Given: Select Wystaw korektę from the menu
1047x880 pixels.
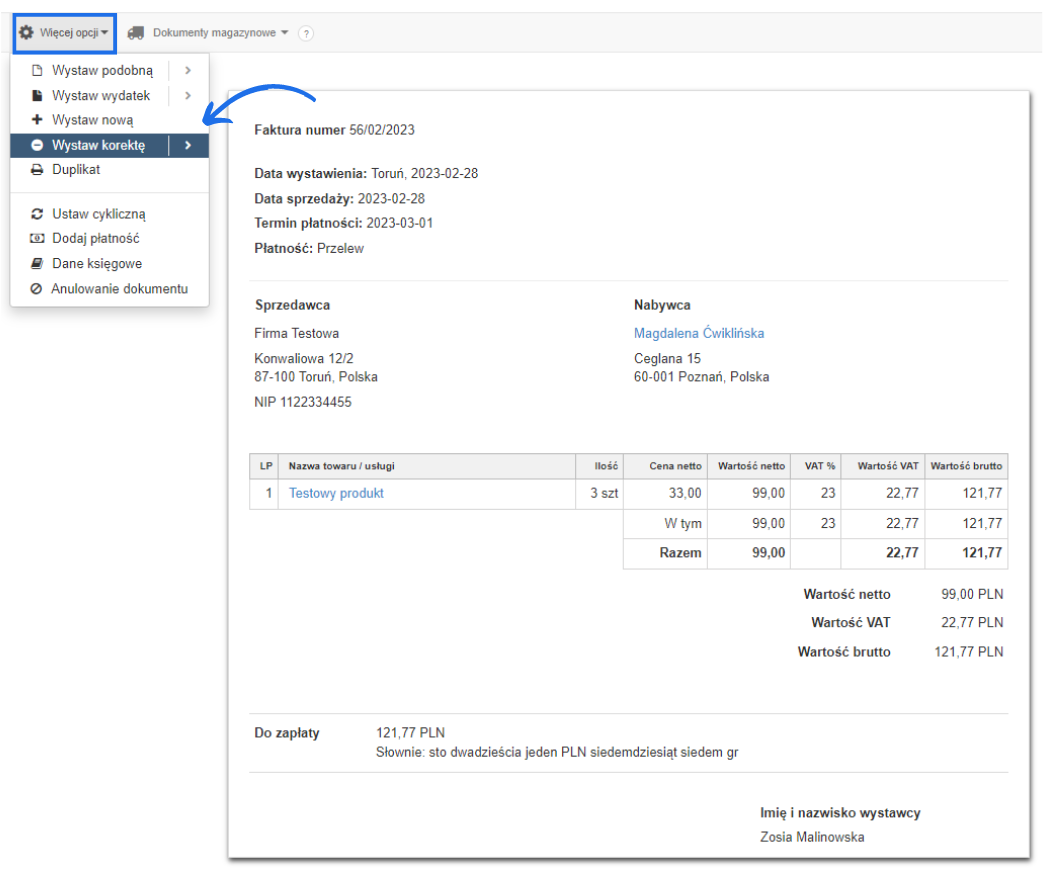Looking at the screenshot, I should (x=98, y=146).
